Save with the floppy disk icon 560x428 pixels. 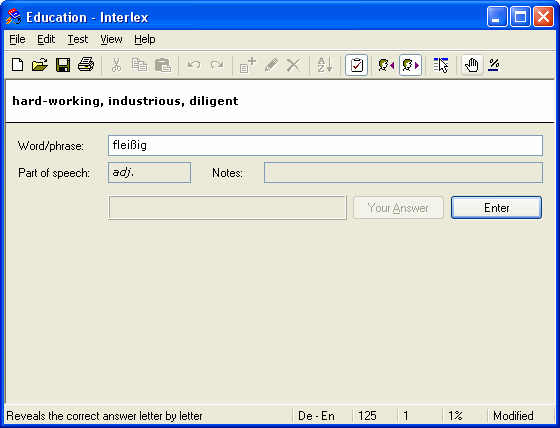[x=63, y=65]
